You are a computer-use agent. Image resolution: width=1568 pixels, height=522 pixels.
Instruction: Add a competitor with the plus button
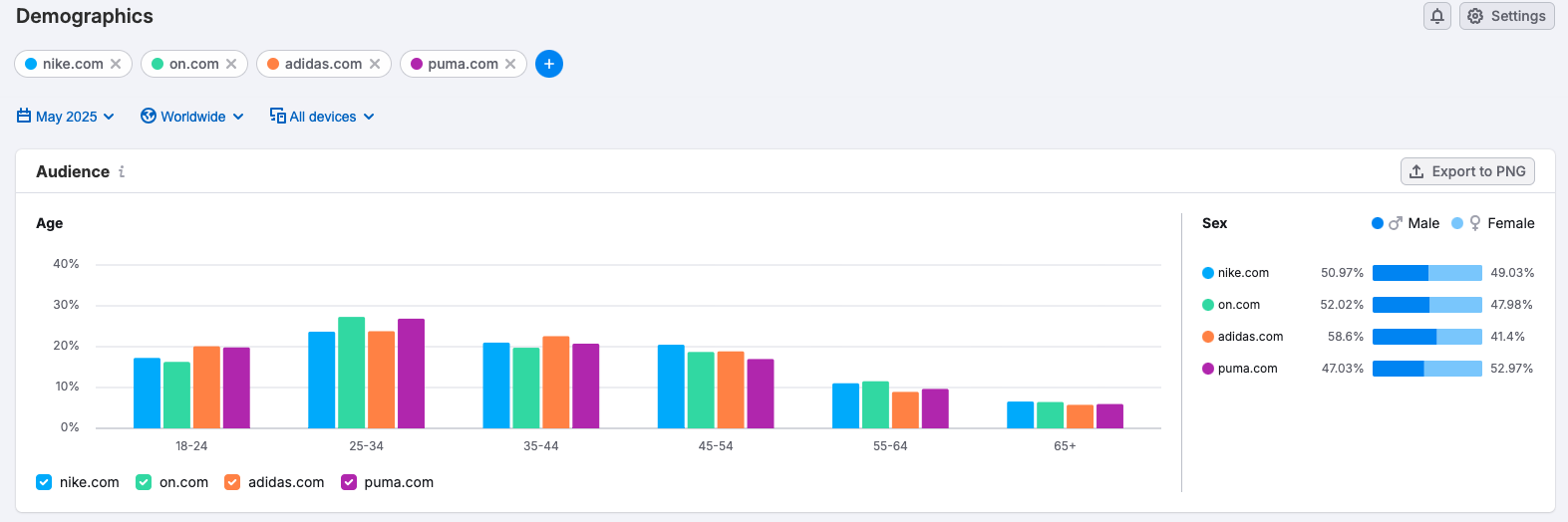(x=549, y=64)
